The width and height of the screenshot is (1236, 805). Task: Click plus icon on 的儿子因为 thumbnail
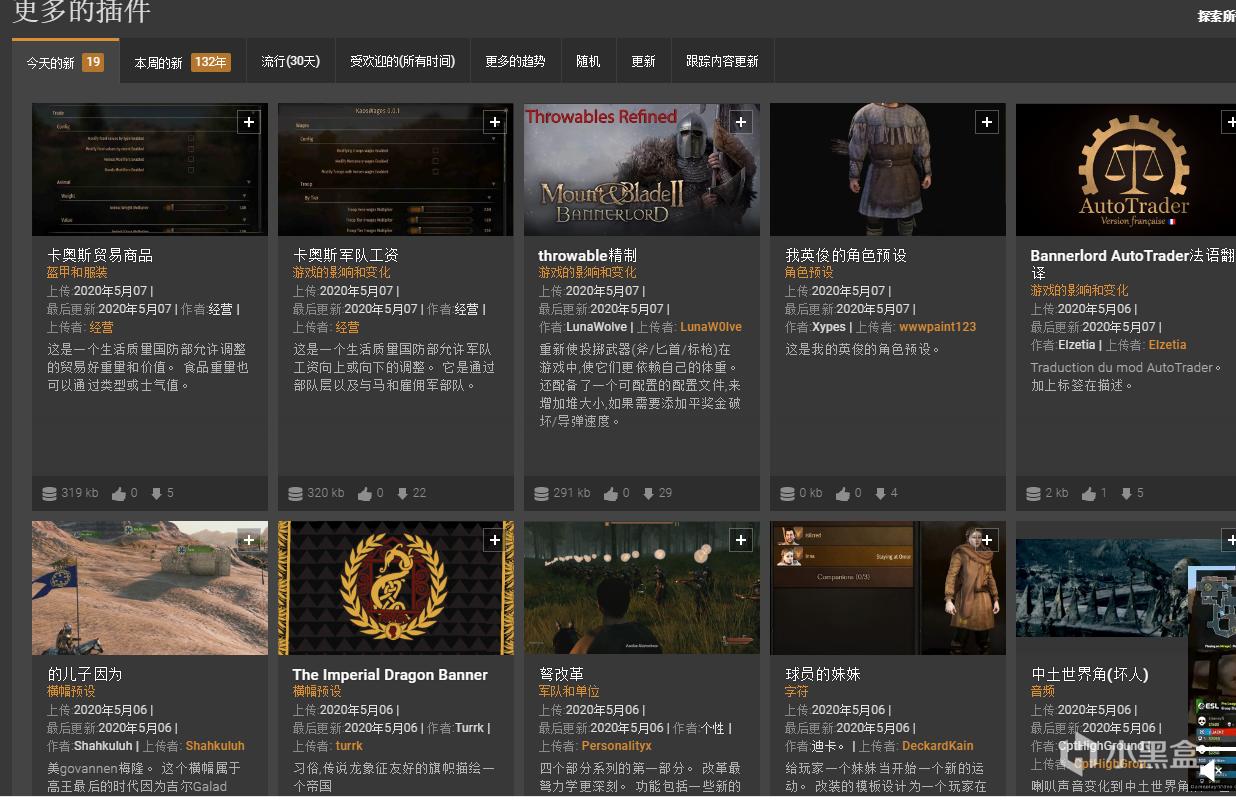tap(249, 540)
